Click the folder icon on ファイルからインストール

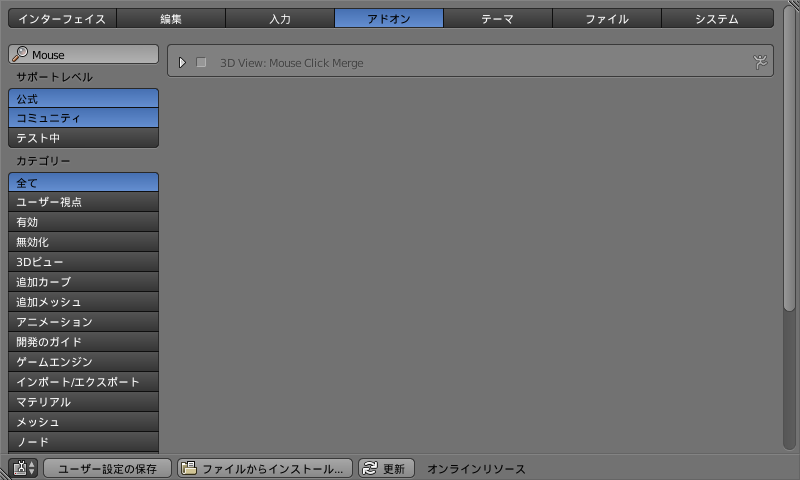189,467
